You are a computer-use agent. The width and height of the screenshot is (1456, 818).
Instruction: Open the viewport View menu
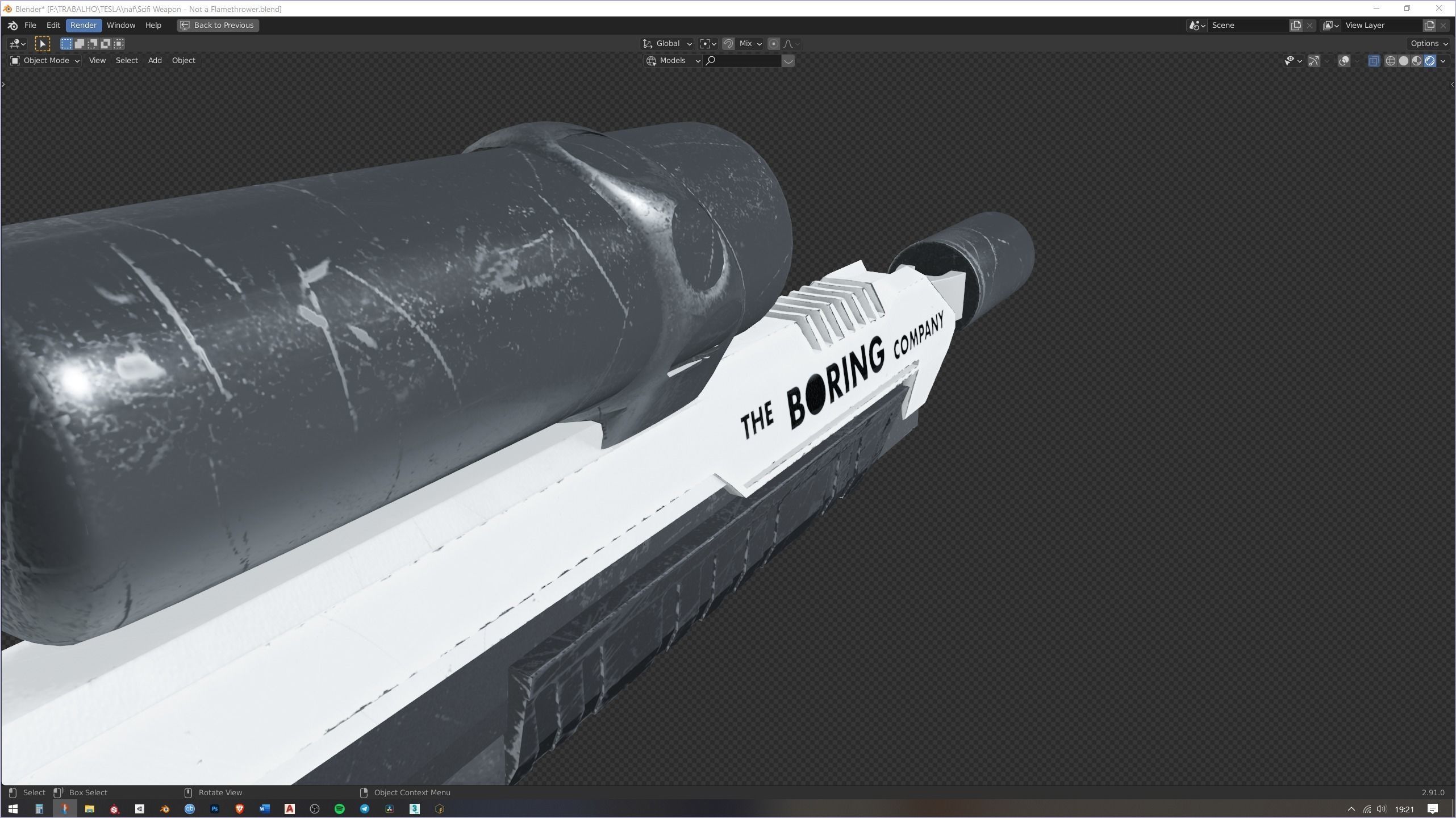97,61
